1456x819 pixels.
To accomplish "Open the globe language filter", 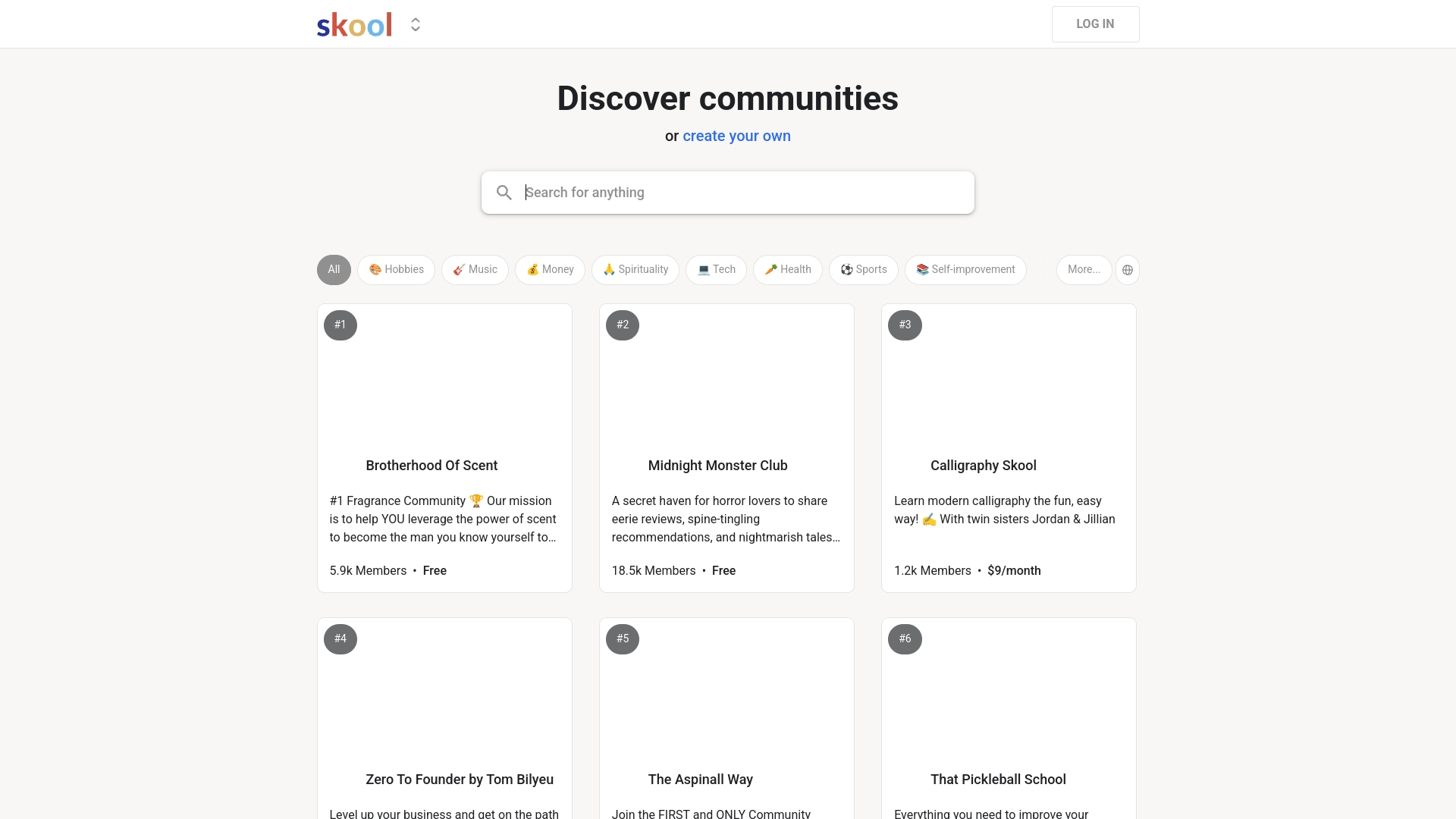I will pyautogui.click(x=1128, y=270).
